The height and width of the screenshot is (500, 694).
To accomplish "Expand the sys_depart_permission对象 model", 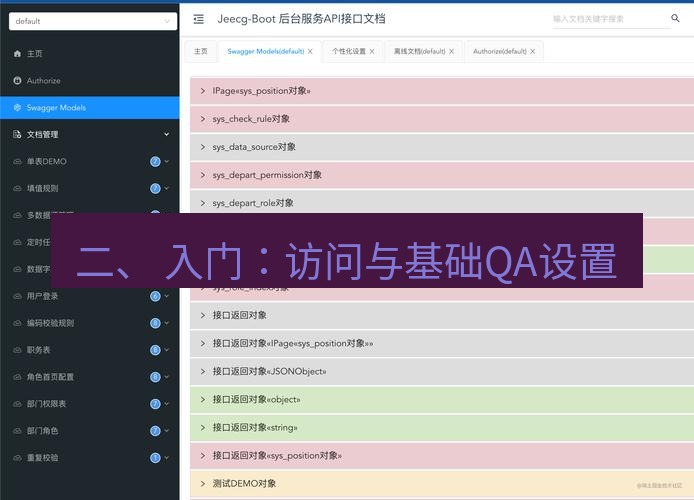I will pos(442,175).
